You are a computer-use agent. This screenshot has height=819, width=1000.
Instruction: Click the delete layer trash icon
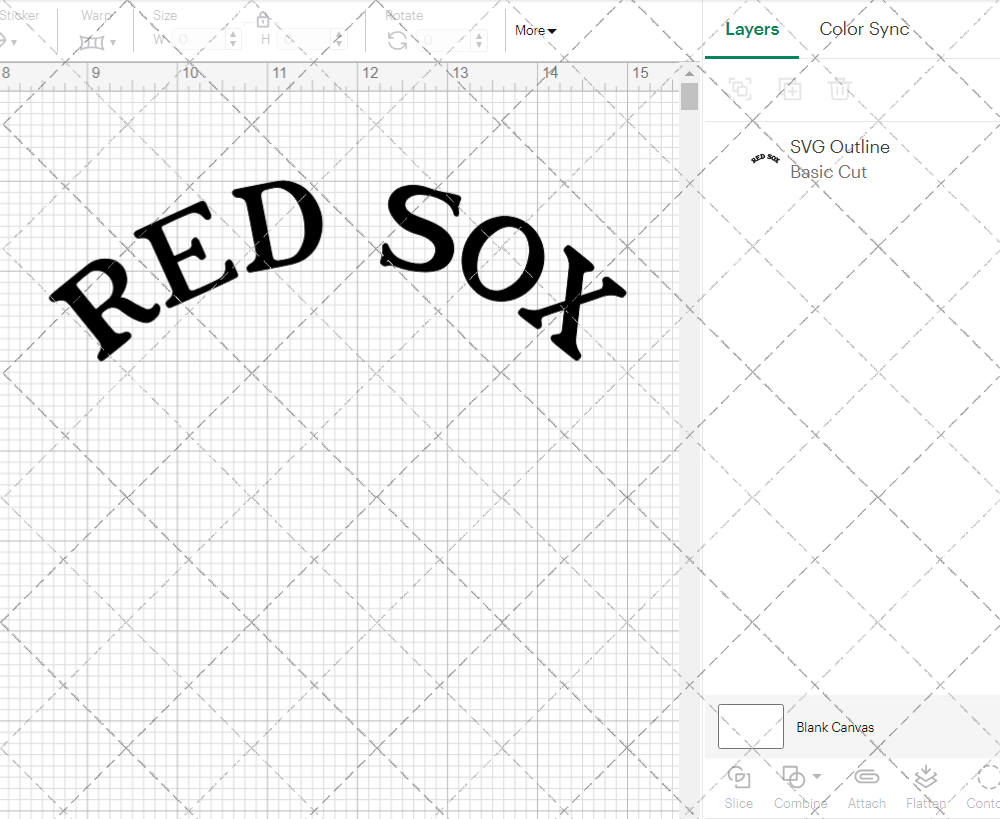[x=841, y=90]
